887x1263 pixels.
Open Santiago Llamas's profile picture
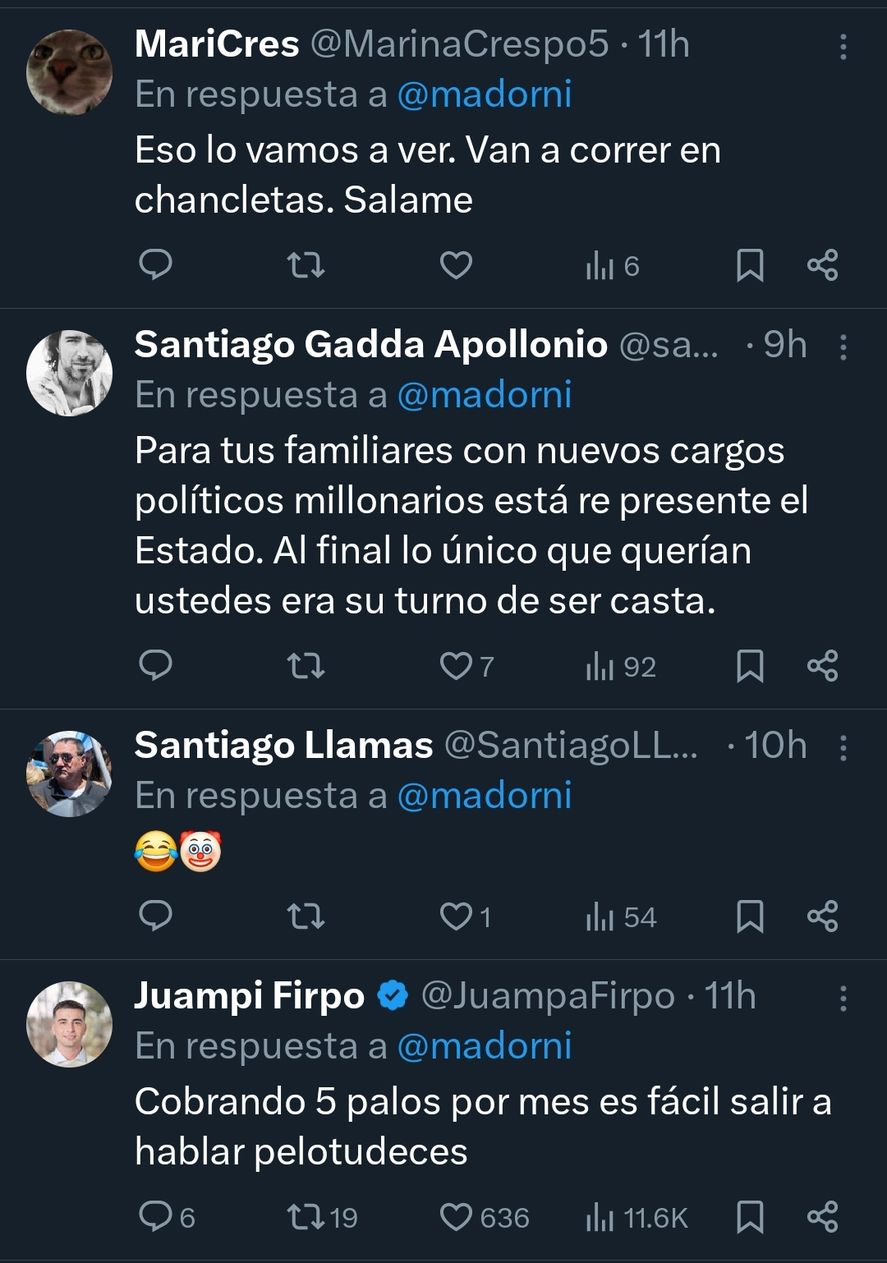pos(69,773)
